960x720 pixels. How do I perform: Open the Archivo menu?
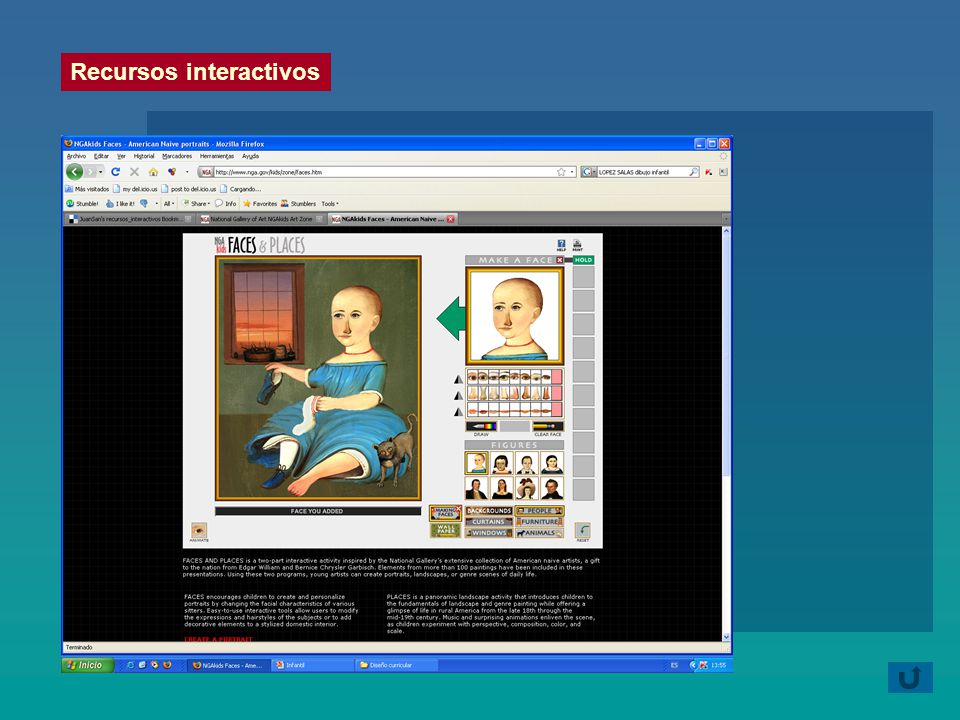pyautogui.click(x=77, y=156)
